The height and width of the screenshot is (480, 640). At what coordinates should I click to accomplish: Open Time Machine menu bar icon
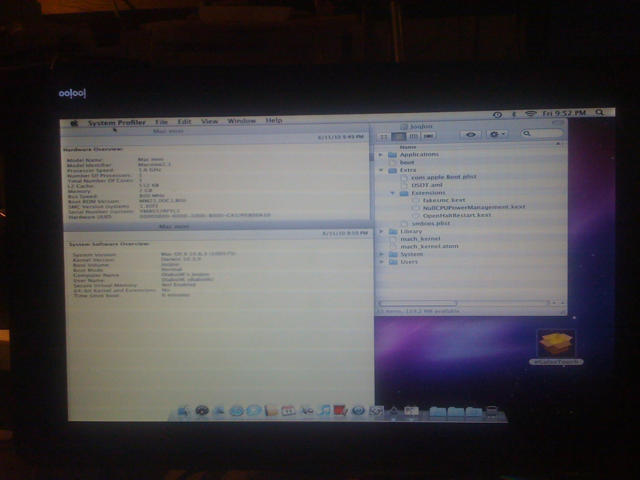click(497, 115)
